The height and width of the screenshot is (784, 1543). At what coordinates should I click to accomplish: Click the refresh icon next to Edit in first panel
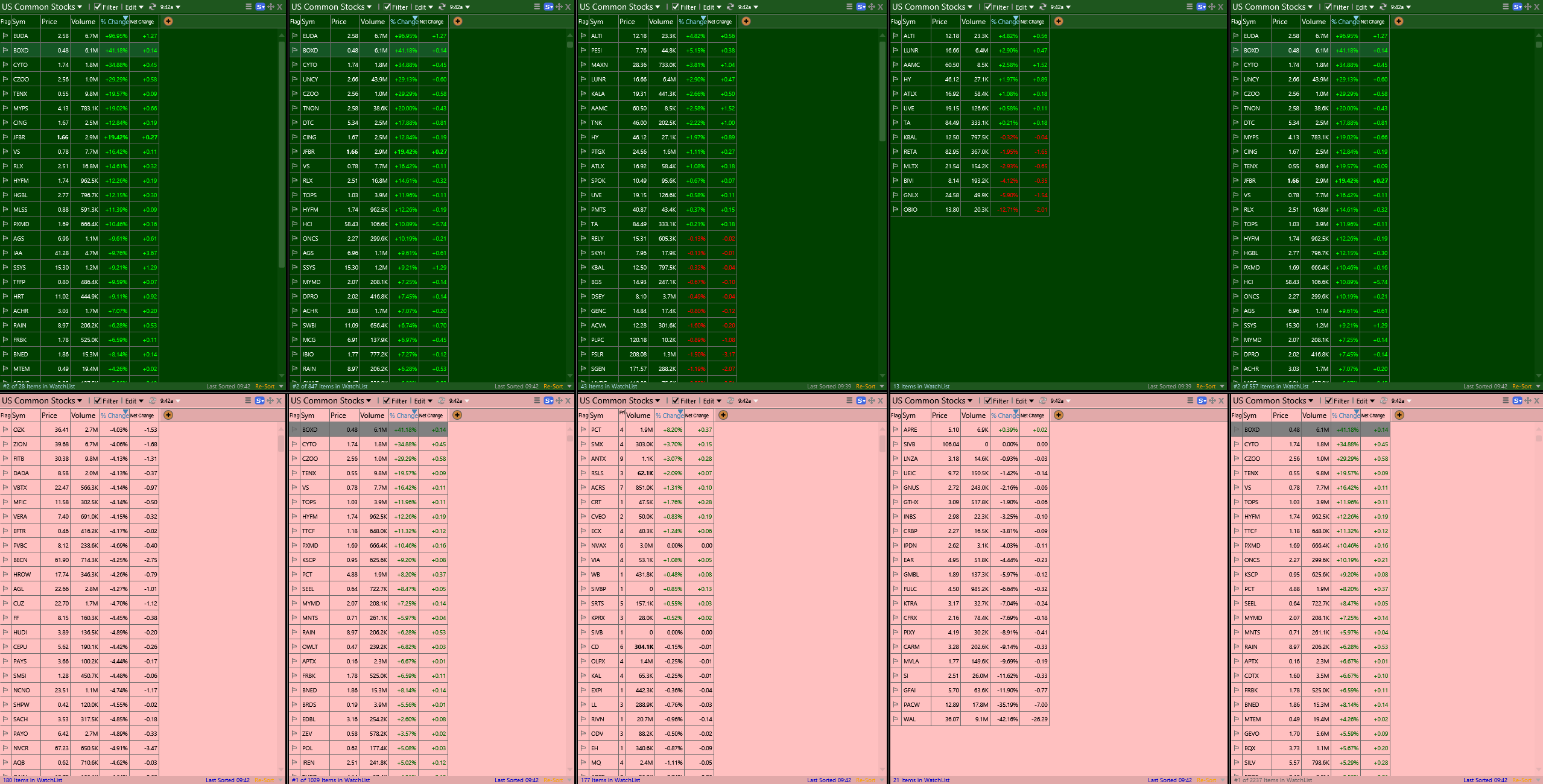coord(152,7)
